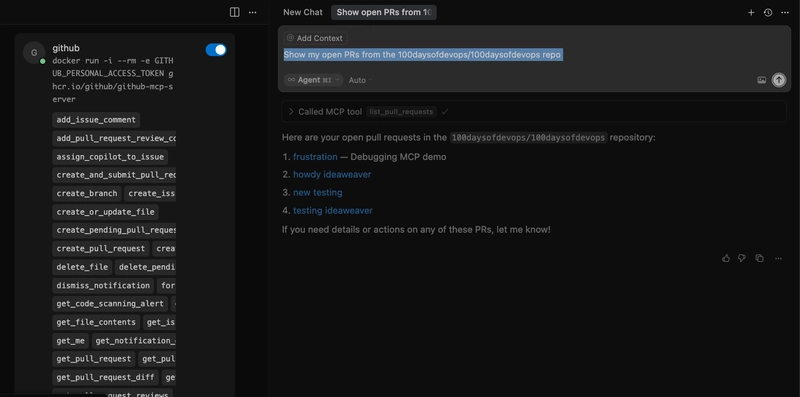Select the get_code_scanning_alert tool chip

(110, 304)
